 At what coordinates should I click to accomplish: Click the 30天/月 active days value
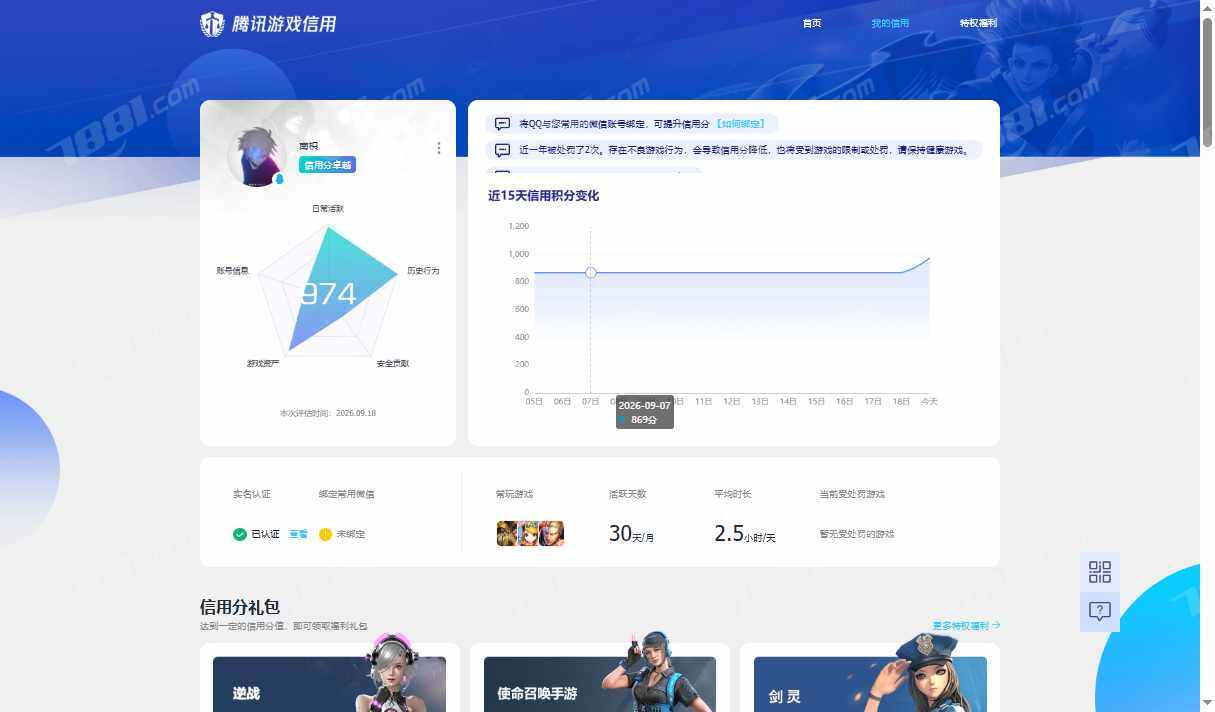pyautogui.click(x=631, y=534)
